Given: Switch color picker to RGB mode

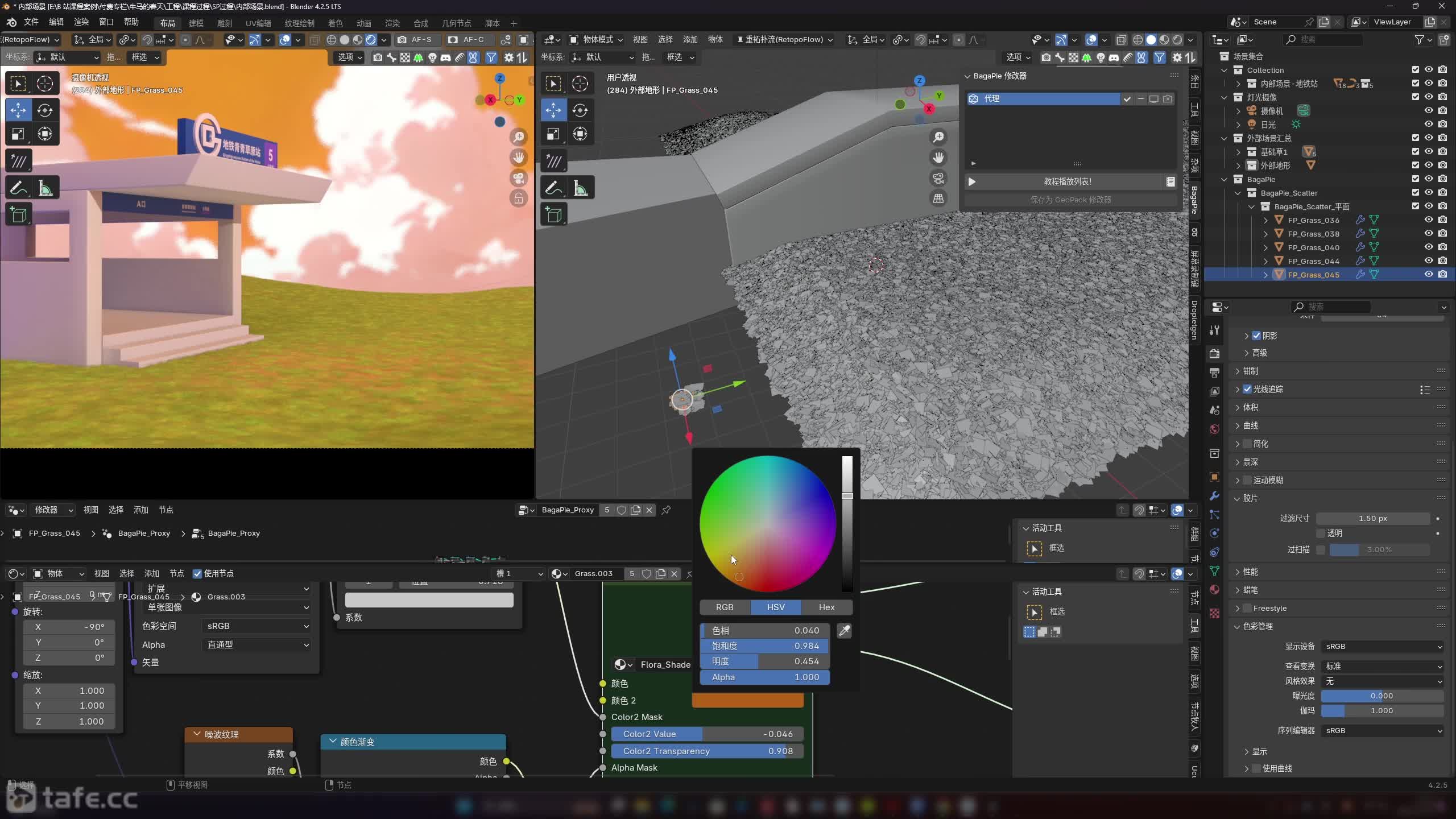Looking at the screenshot, I should click(x=725, y=607).
